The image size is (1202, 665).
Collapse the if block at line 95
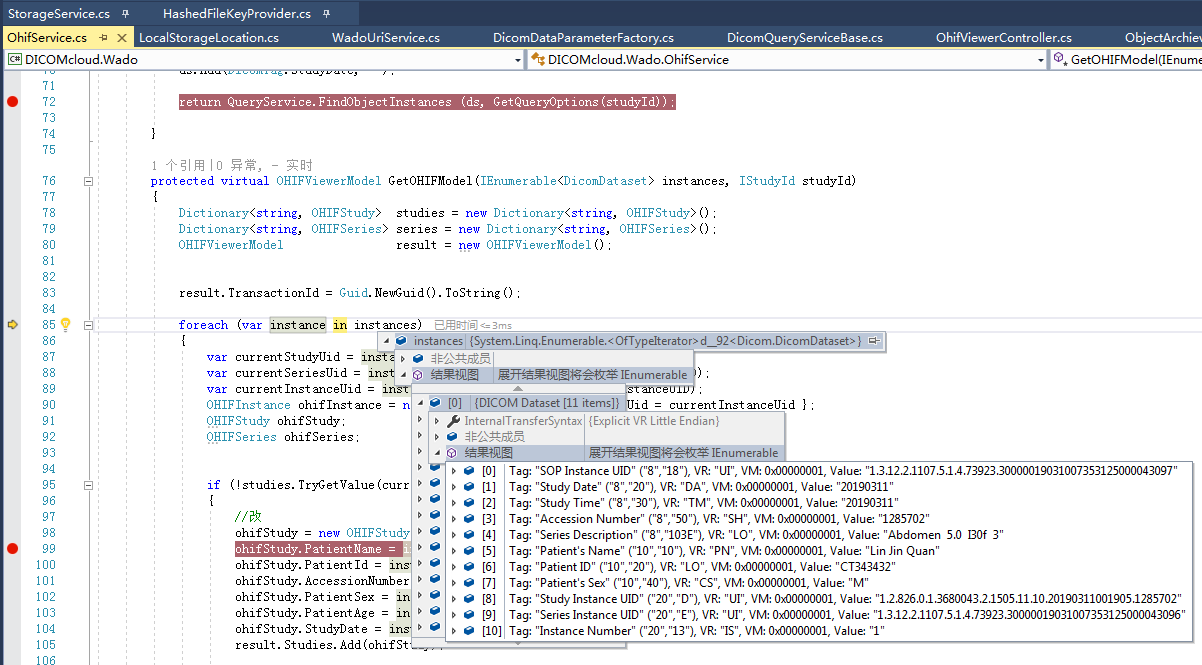pos(88,485)
